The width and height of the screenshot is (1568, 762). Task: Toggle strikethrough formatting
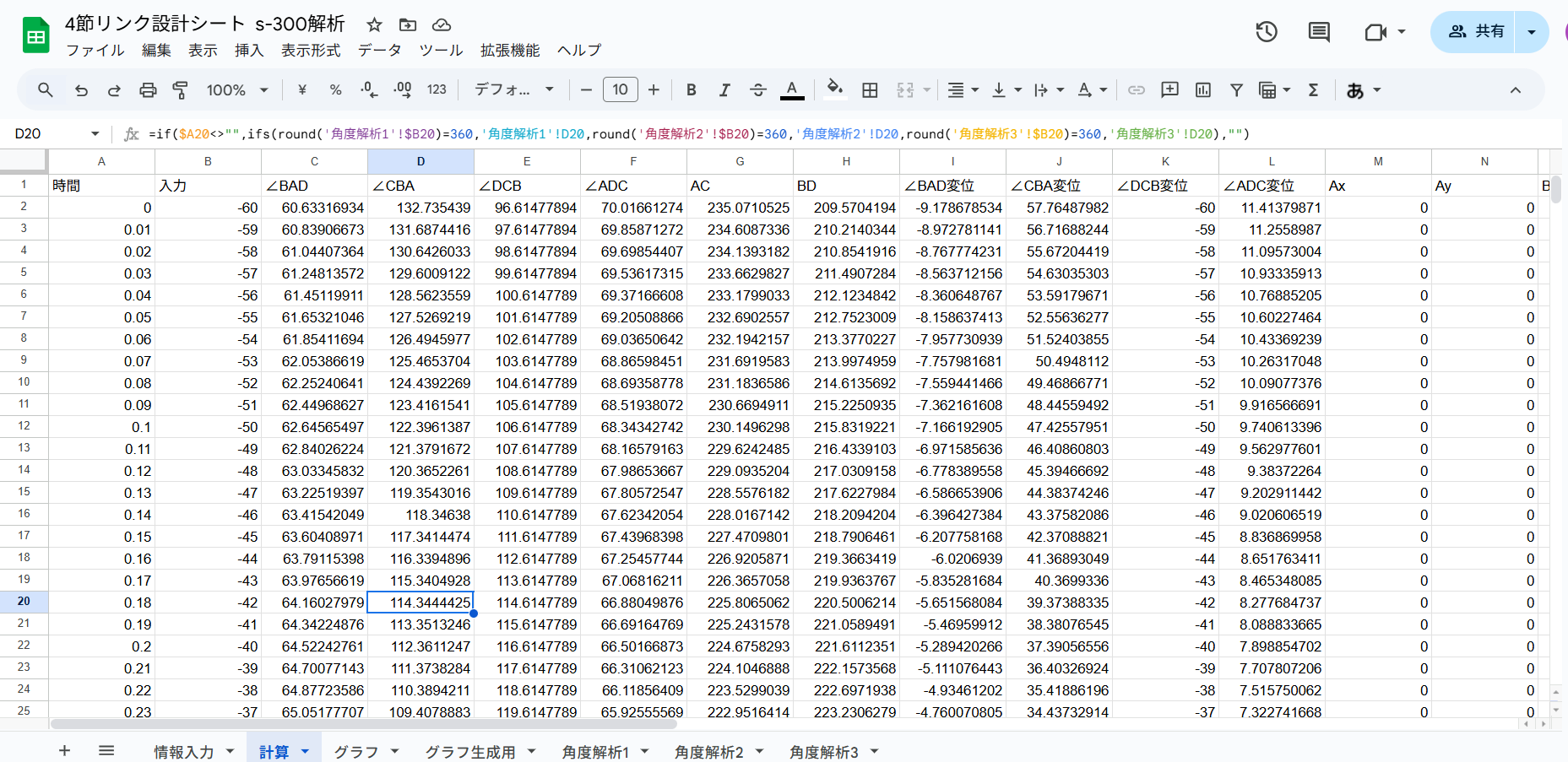[758, 90]
